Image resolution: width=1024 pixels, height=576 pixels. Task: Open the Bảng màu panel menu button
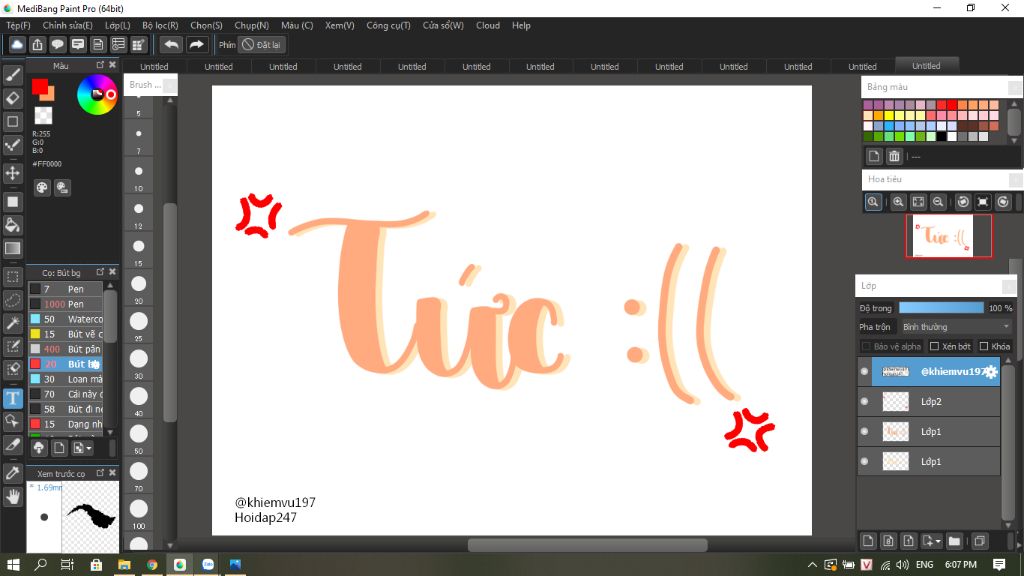(1015, 87)
